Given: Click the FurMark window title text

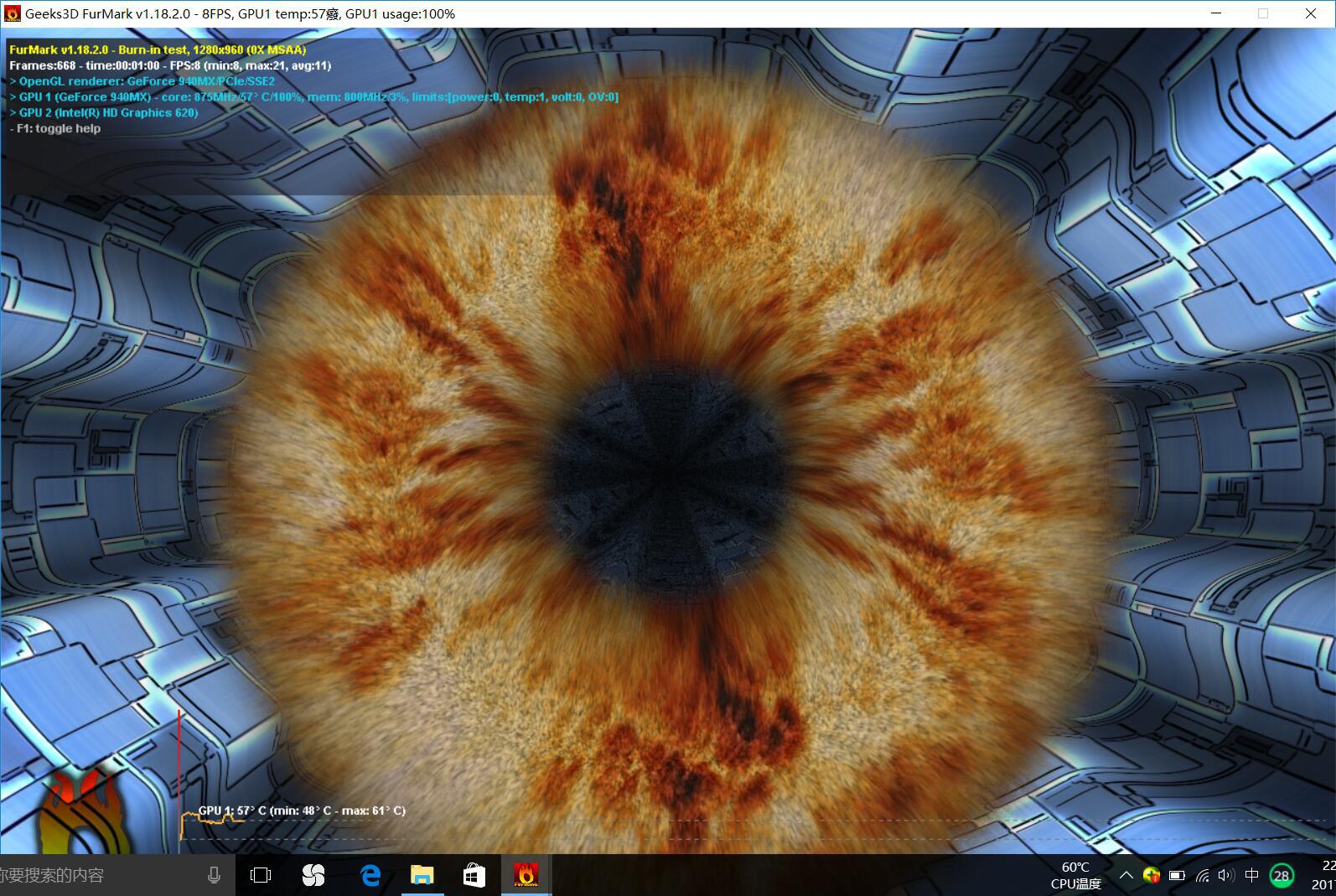Looking at the screenshot, I should 240,13.
